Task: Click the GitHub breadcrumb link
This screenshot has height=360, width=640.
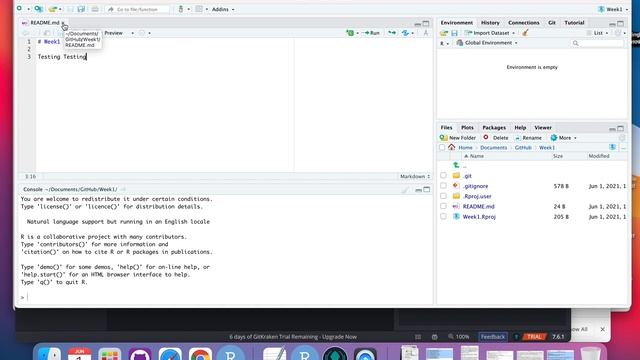Action: 523,147
